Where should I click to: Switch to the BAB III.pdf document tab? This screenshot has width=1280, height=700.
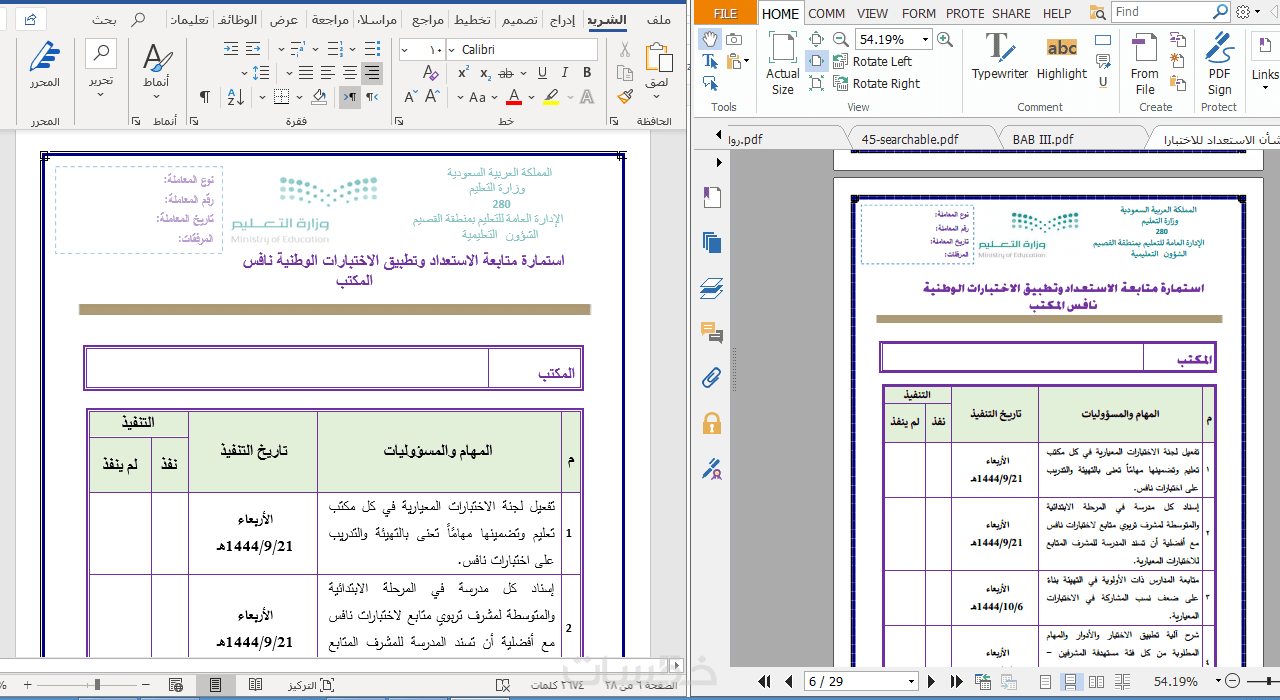[1043, 139]
